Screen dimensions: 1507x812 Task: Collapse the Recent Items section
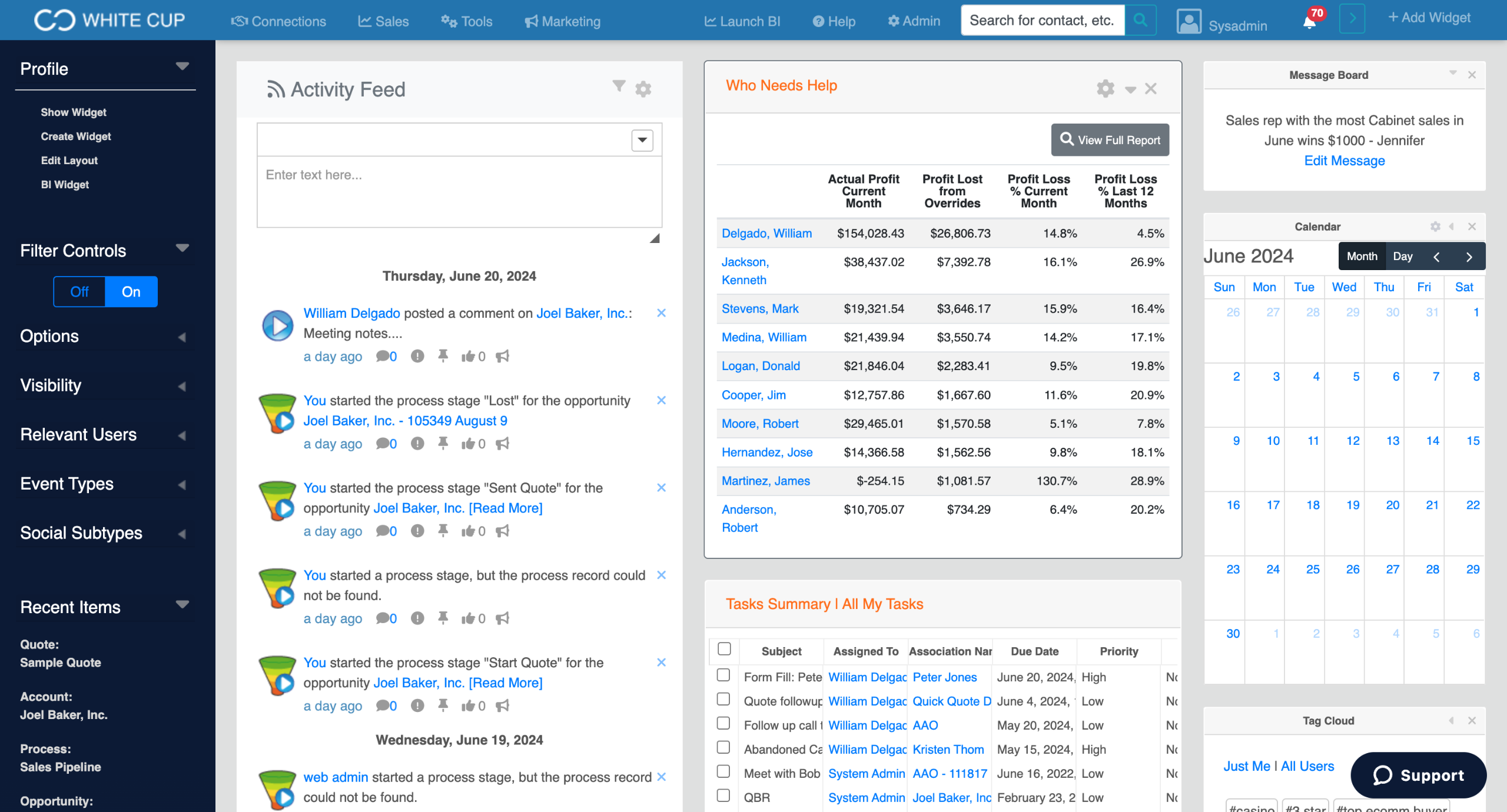pyautogui.click(x=182, y=605)
